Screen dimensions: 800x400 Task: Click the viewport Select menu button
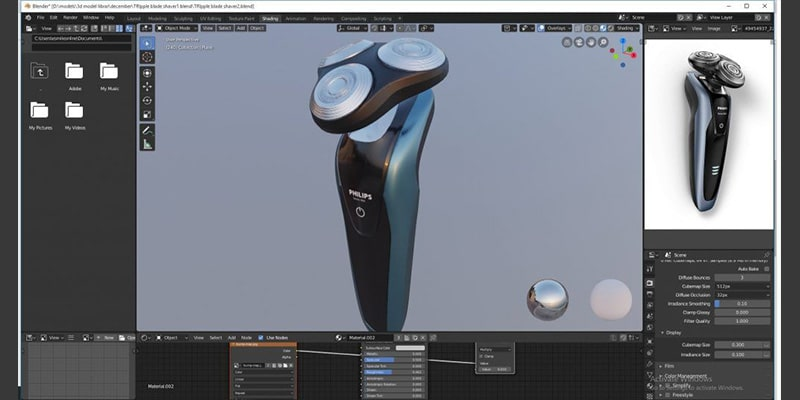point(225,29)
